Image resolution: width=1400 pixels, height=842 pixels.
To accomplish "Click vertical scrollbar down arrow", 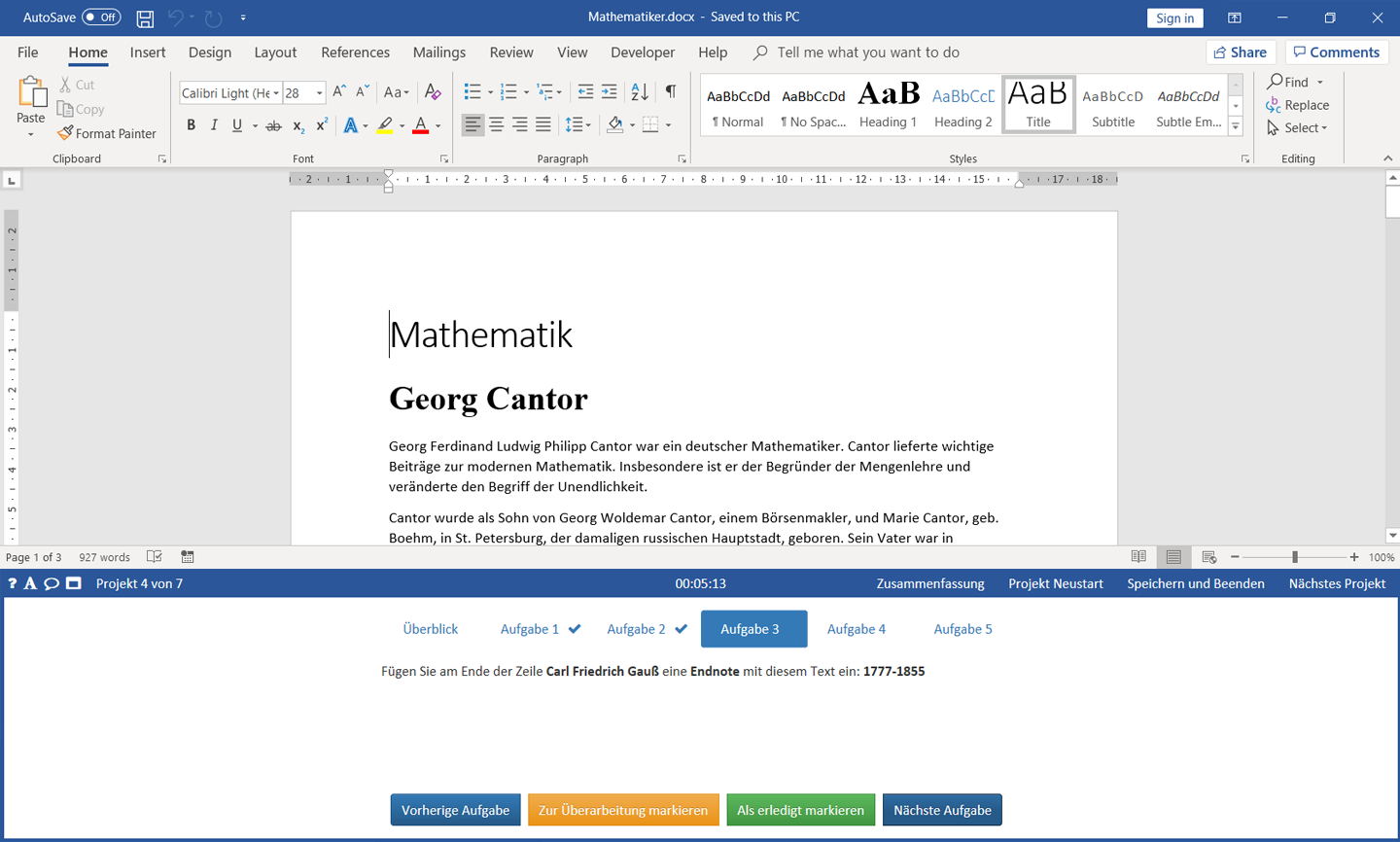I will tap(1392, 536).
